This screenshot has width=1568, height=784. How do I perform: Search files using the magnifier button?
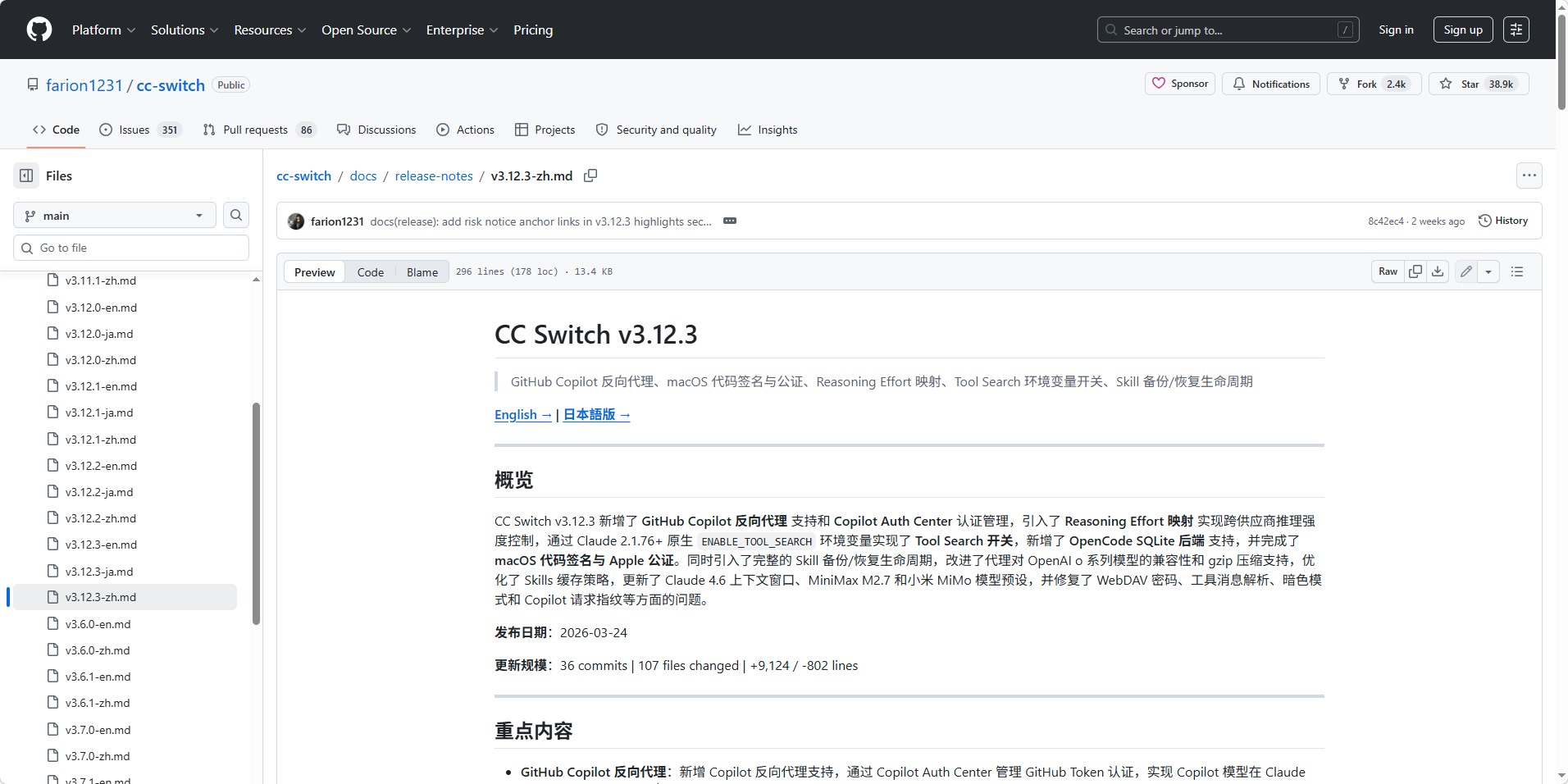pyautogui.click(x=236, y=215)
